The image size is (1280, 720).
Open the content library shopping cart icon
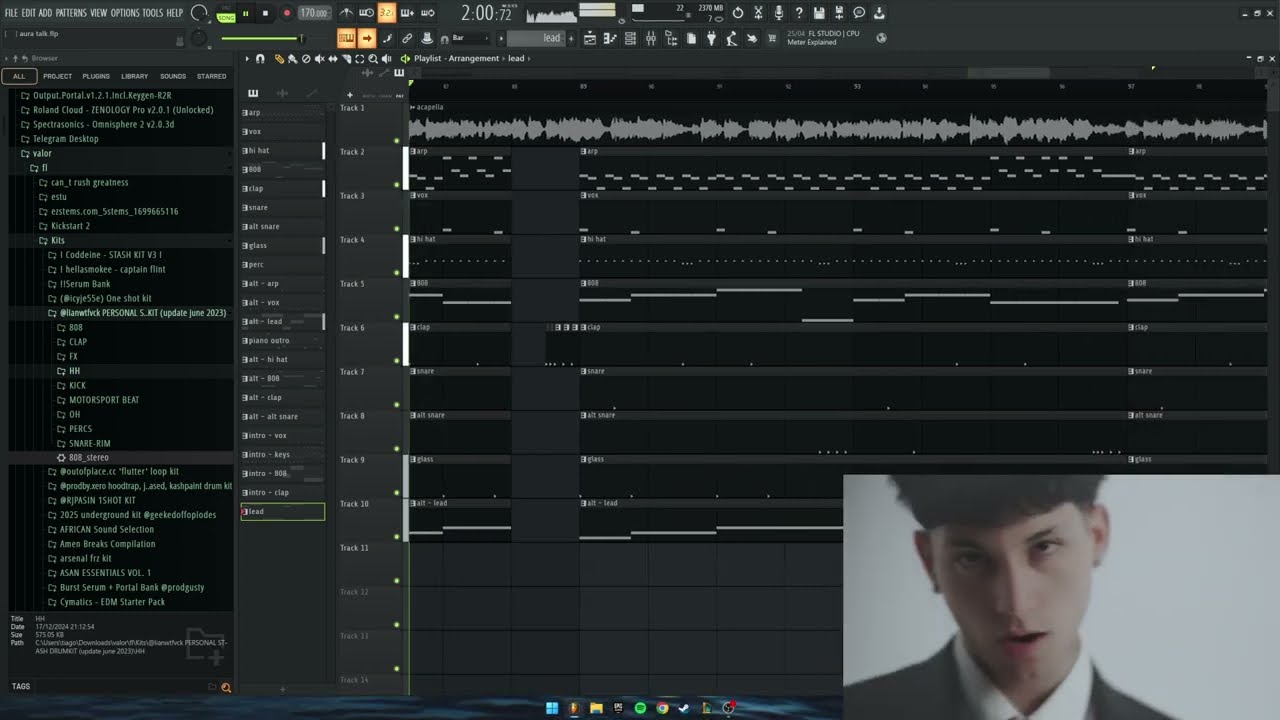click(772, 38)
